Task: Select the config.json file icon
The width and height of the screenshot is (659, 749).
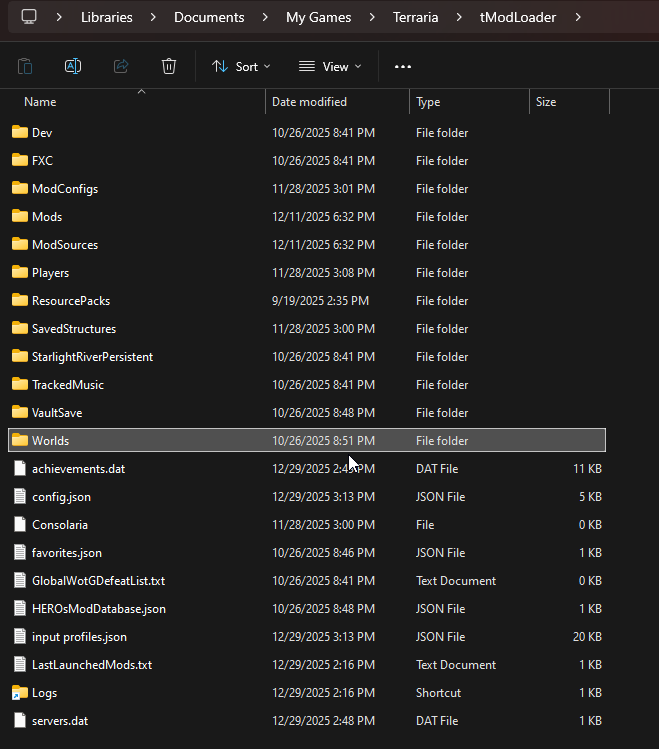Action: pyautogui.click(x=20, y=496)
